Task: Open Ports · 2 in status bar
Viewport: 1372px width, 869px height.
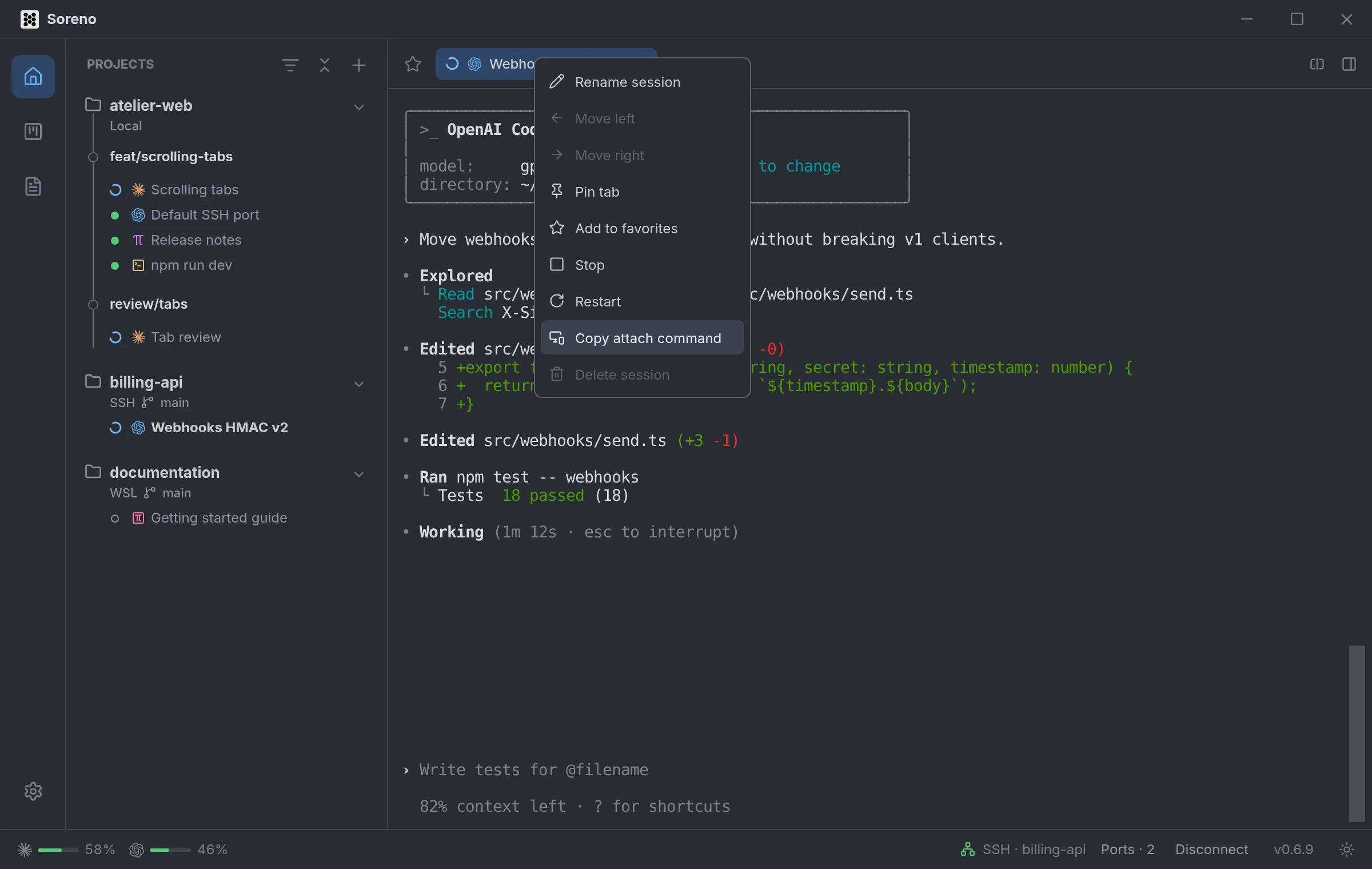Action: 1127,850
